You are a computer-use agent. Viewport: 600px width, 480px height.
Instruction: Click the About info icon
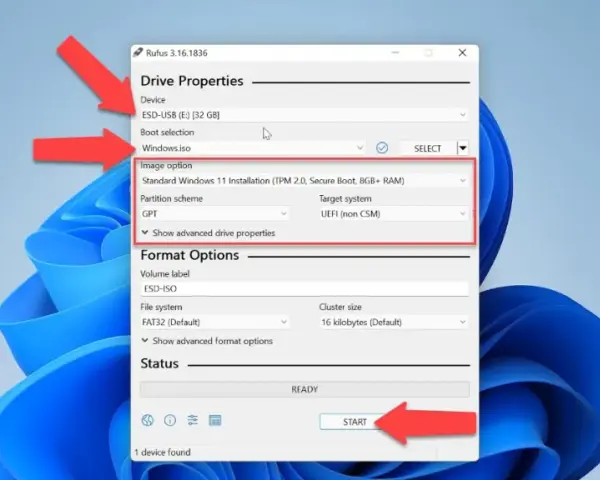(170, 420)
